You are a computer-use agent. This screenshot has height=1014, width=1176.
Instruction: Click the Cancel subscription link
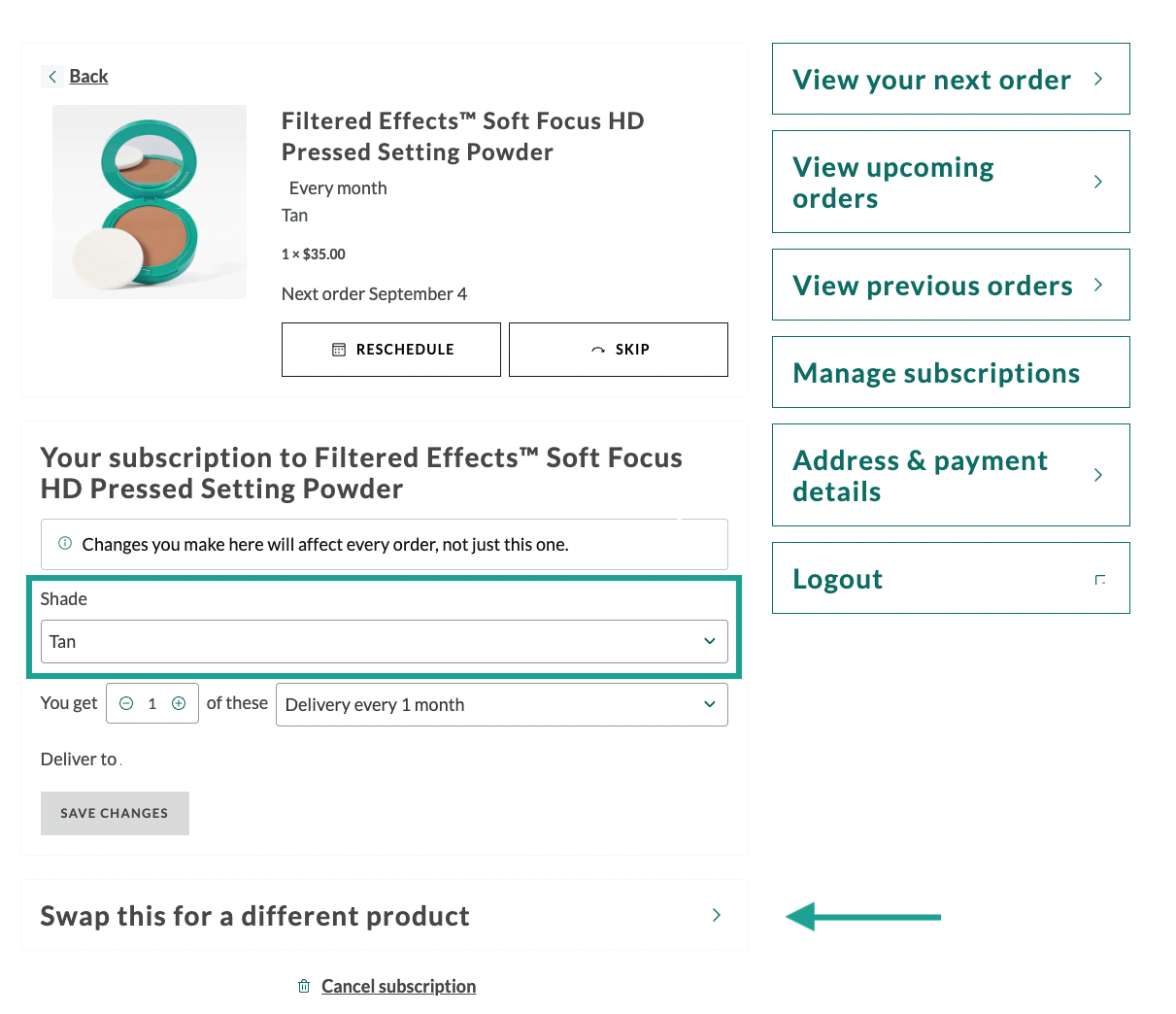click(398, 986)
